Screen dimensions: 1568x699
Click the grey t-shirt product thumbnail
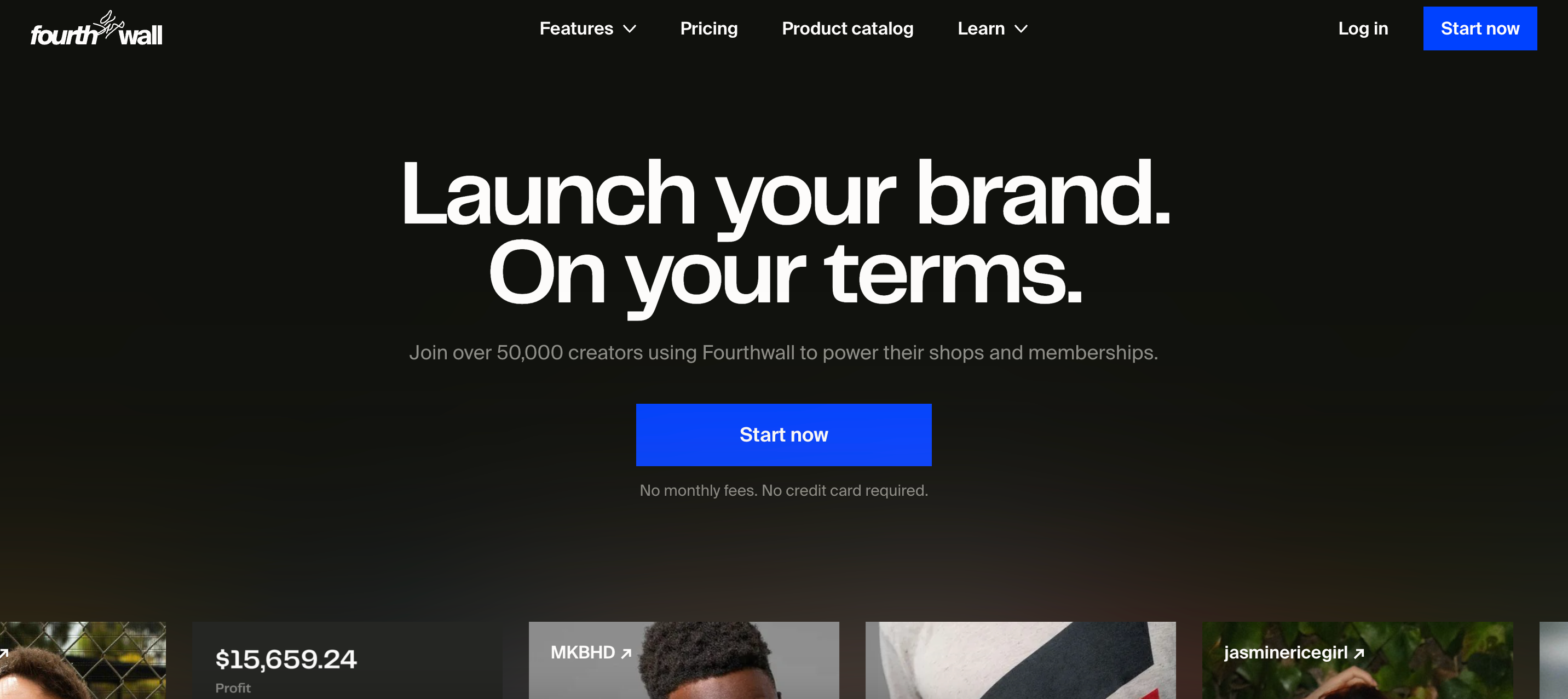click(1020, 661)
